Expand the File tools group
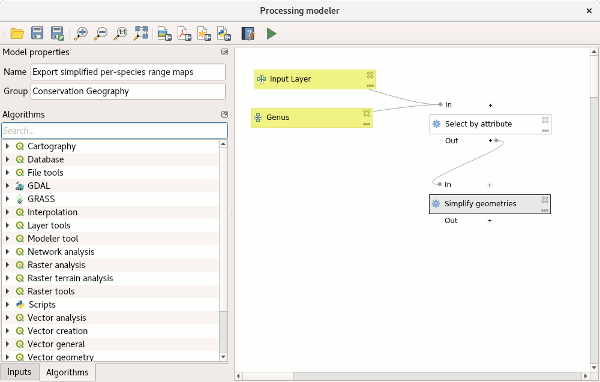The width and height of the screenshot is (600, 382). point(7,172)
